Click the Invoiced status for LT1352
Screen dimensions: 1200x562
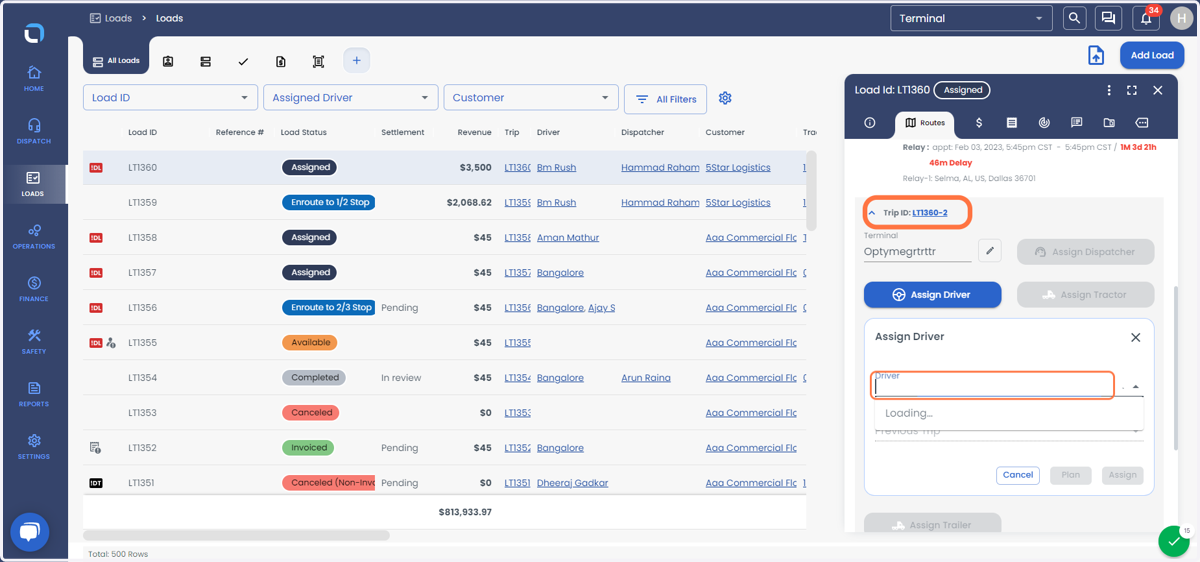coord(309,448)
